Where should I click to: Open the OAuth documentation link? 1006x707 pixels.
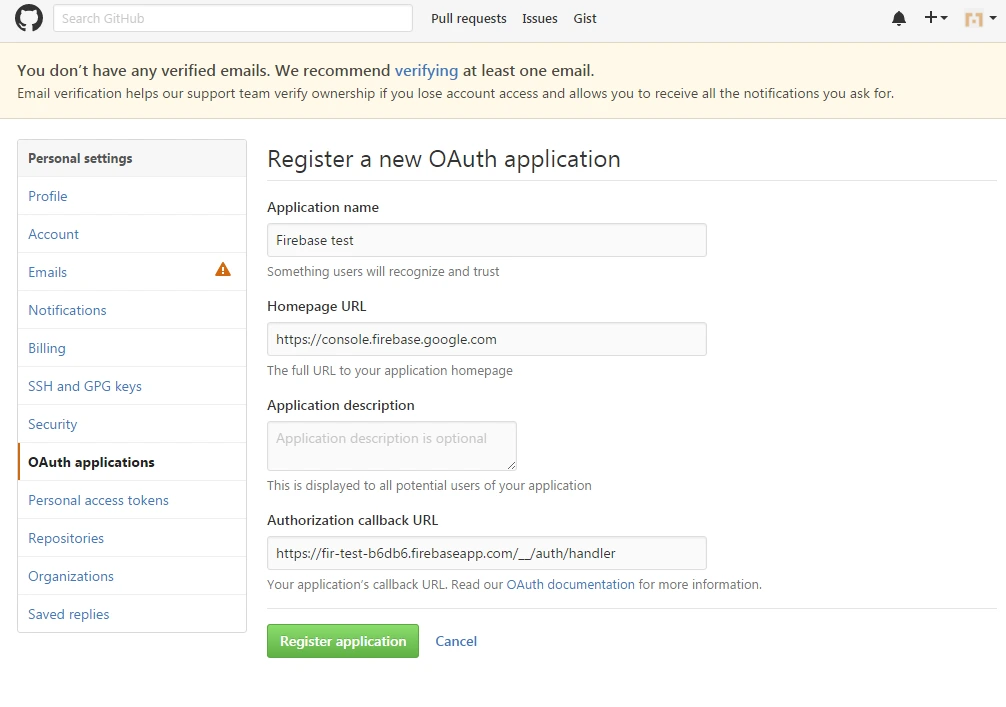[570, 584]
